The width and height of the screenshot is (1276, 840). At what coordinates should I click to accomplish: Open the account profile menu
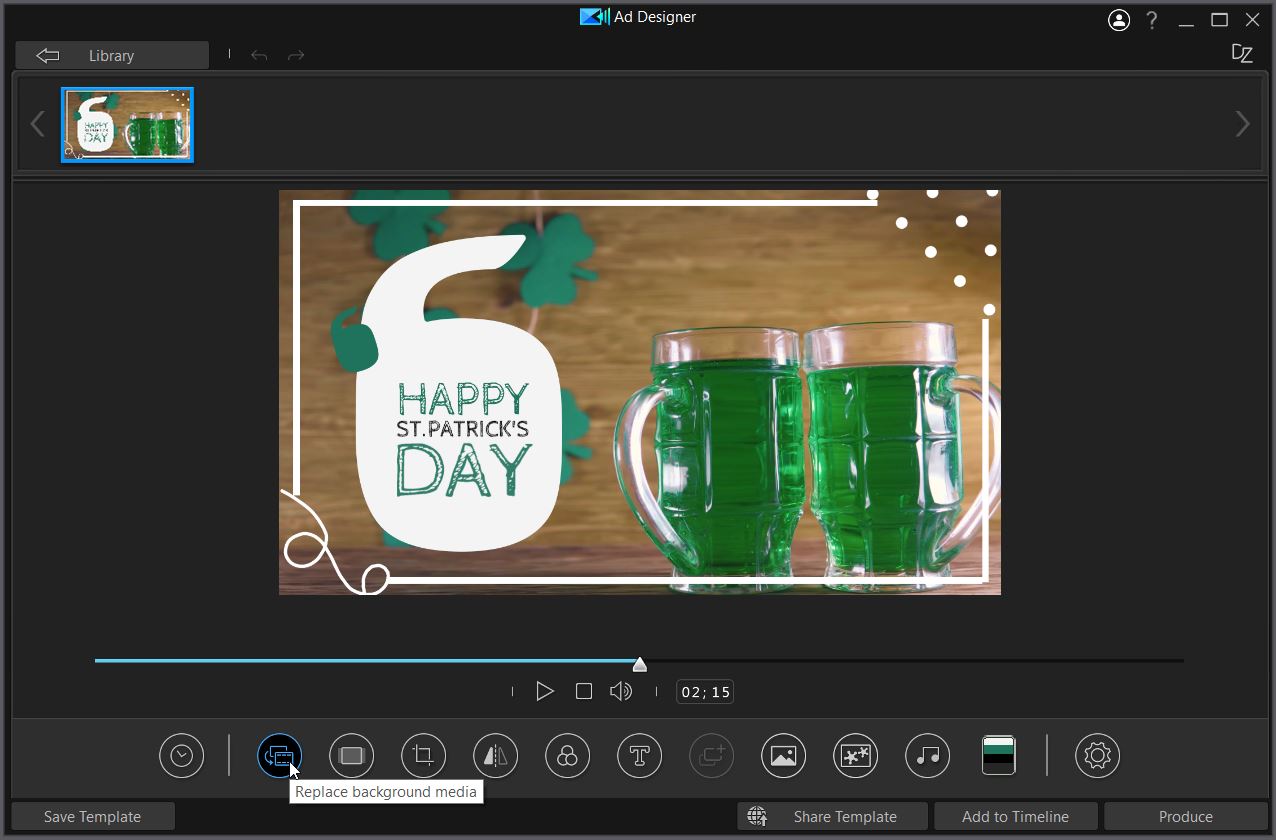coord(1119,20)
